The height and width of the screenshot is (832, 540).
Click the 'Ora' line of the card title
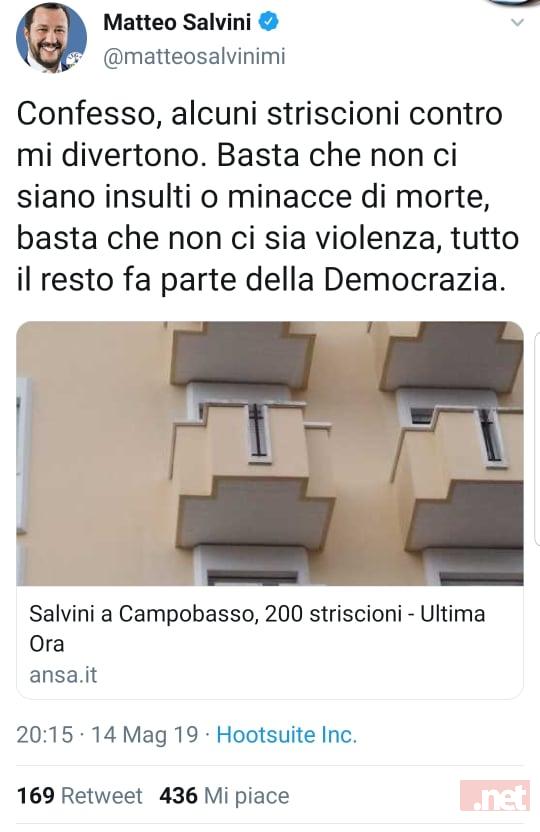[x=47, y=644]
